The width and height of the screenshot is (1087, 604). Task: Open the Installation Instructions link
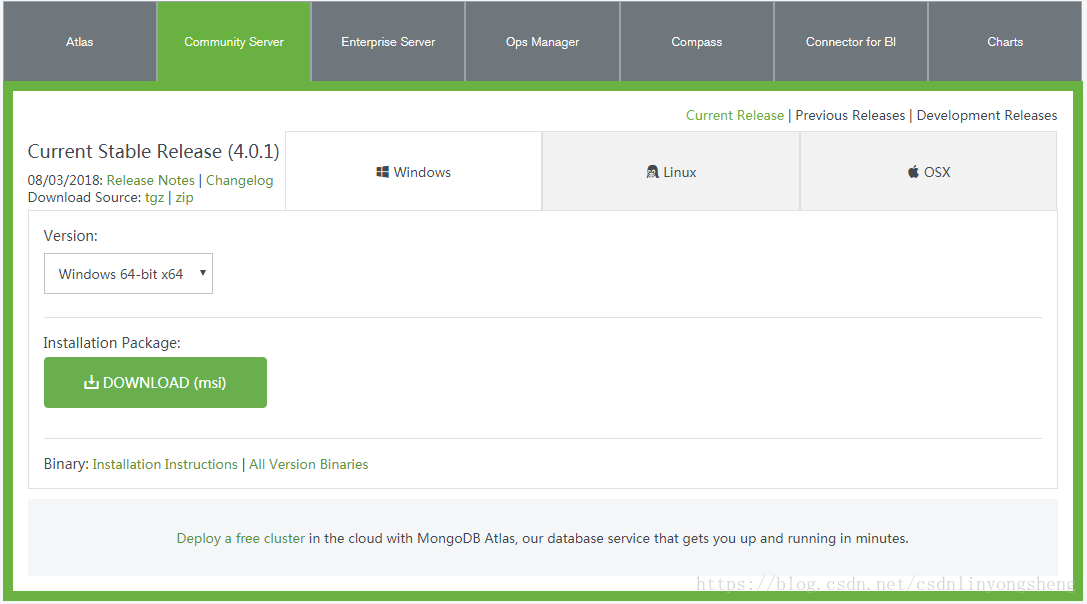click(165, 465)
